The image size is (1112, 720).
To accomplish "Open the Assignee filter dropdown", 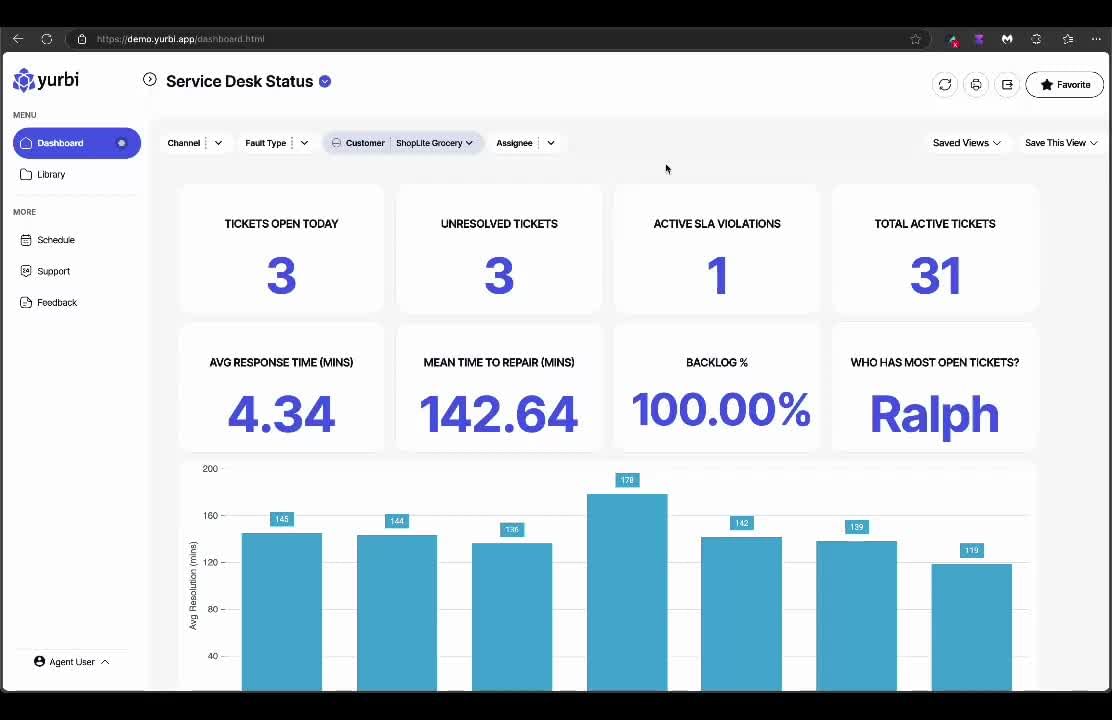I will point(550,143).
